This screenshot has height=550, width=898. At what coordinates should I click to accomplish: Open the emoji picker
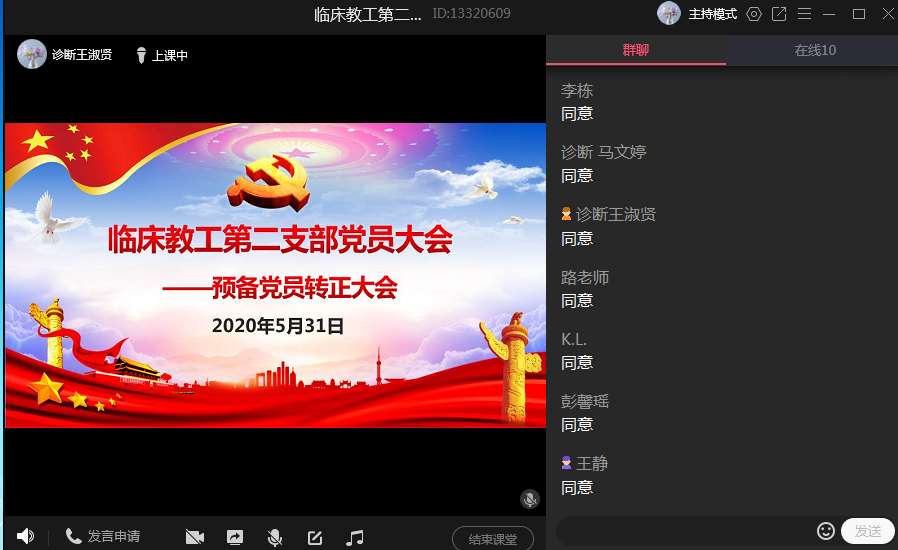click(826, 531)
